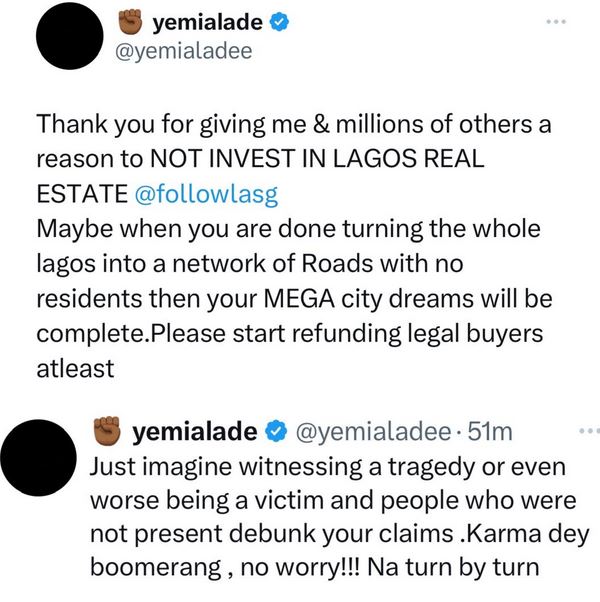Click the fist emoji in the top tweet header

point(130,21)
